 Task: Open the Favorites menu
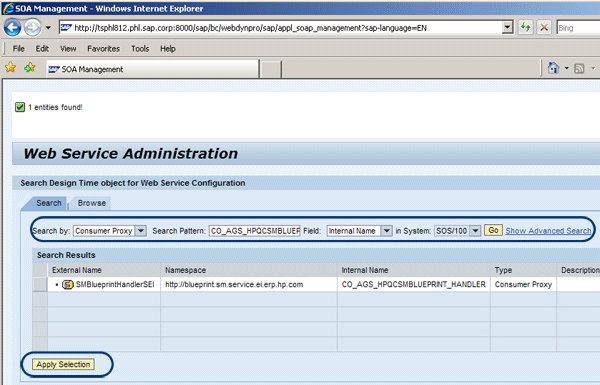pyautogui.click(x=103, y=49)
